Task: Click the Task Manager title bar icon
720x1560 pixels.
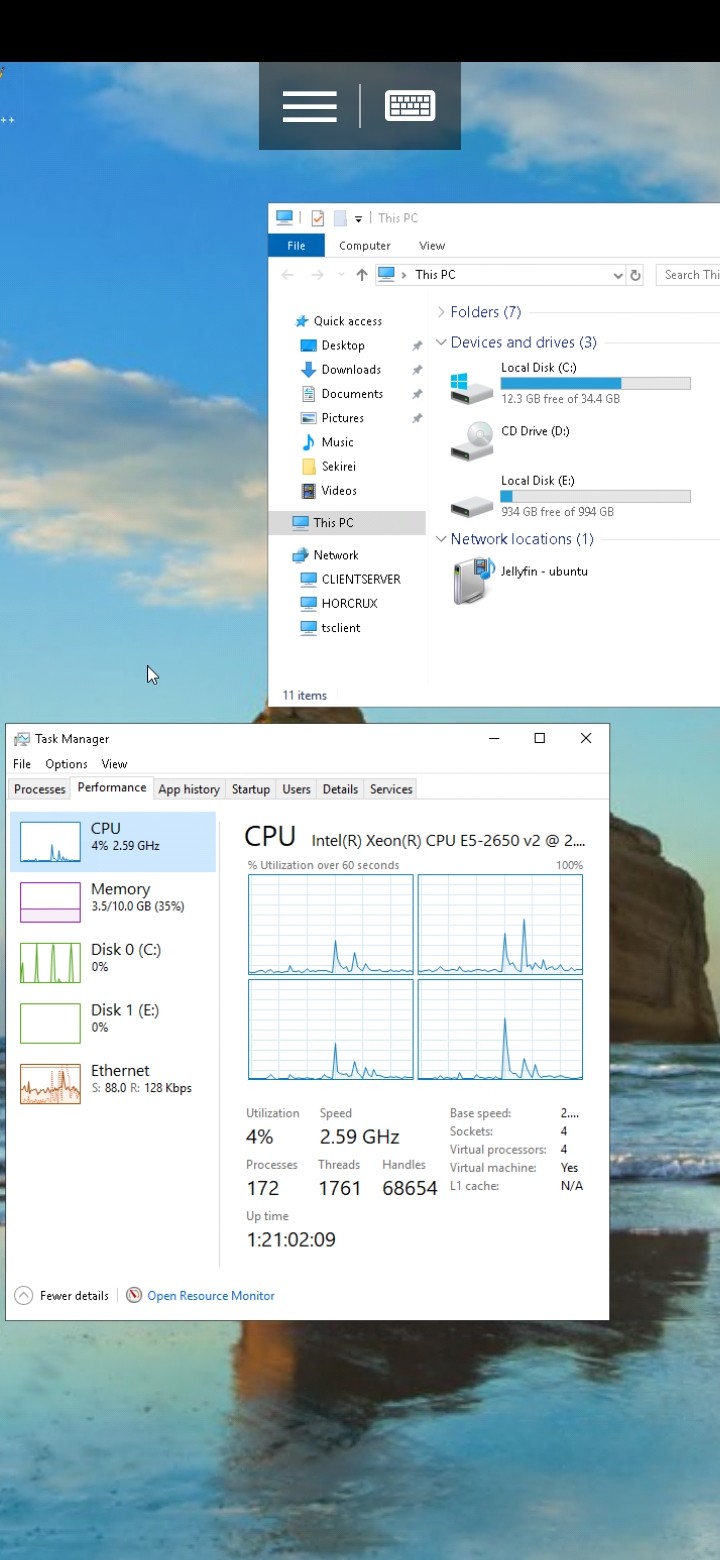Action: (x=22, y=739)
